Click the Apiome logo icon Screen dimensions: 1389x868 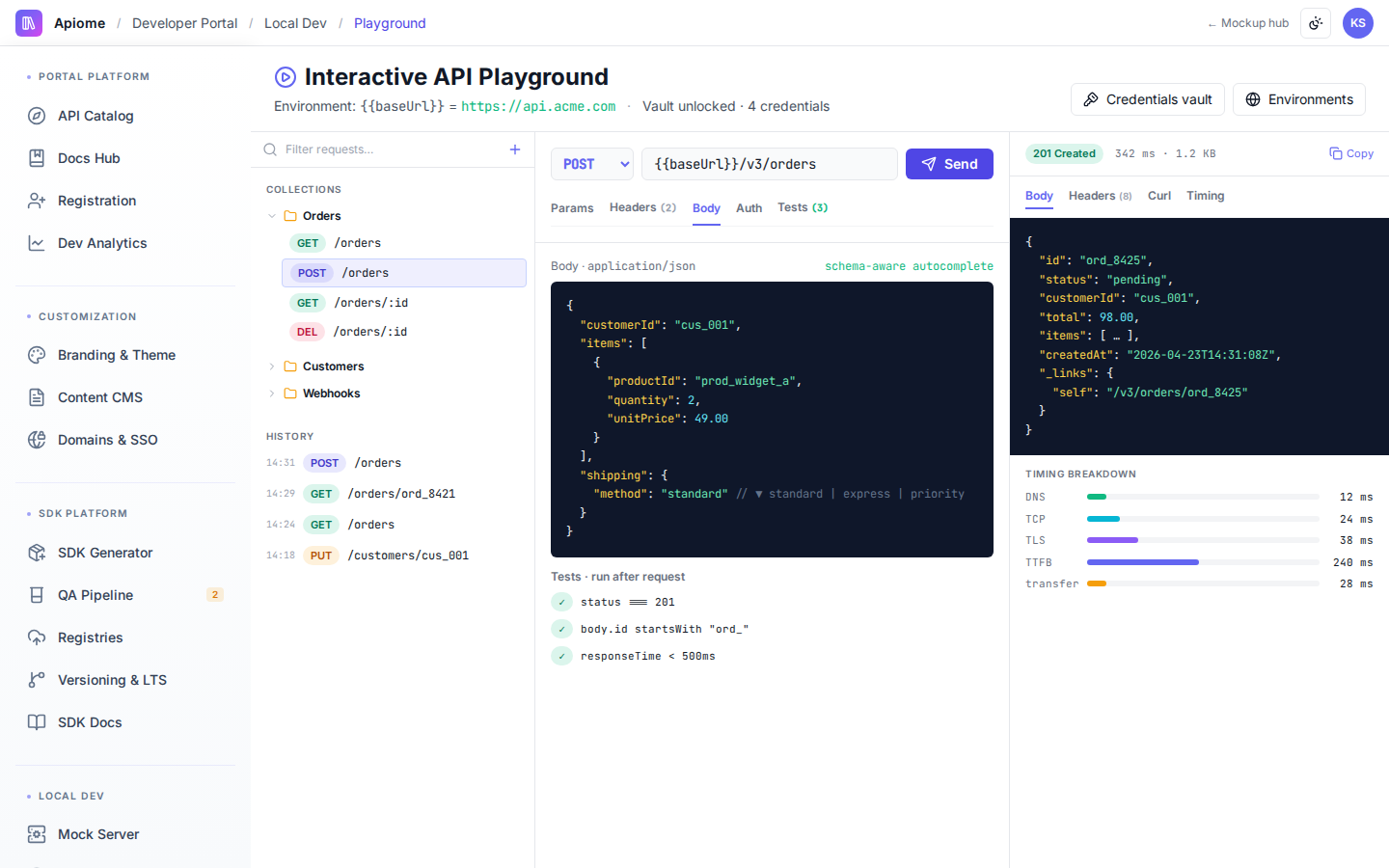coord(29,23)
